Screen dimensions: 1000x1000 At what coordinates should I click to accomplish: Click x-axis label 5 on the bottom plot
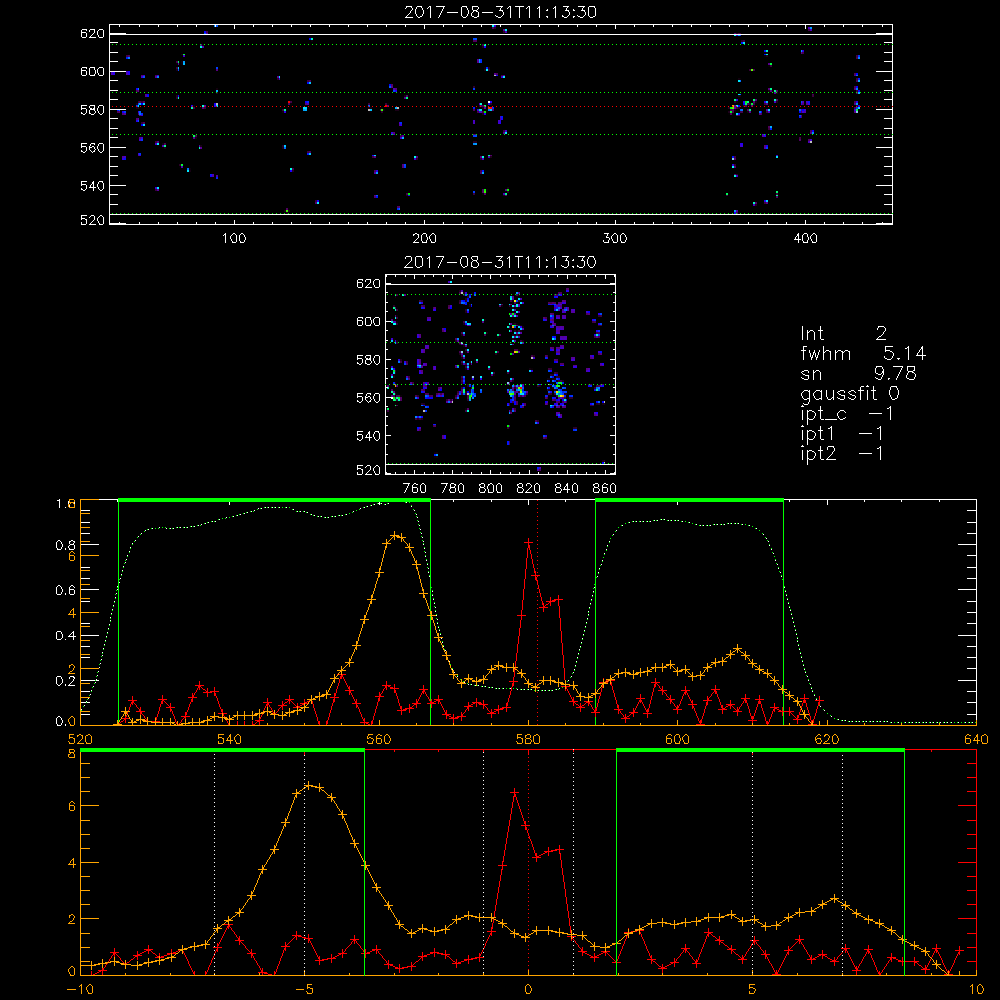pyautogui.click(x=752, y=989)
